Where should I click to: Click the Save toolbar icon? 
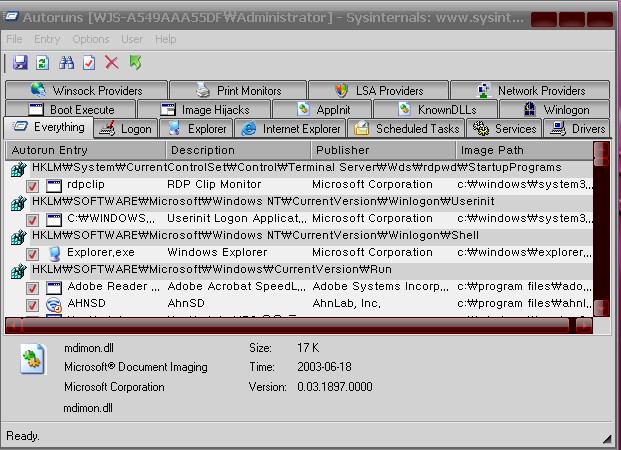coord(20,63)
